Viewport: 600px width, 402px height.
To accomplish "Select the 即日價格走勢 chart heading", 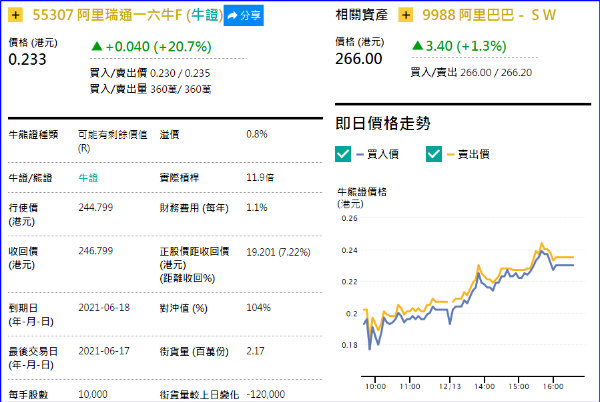I will [x=383, y=124].
